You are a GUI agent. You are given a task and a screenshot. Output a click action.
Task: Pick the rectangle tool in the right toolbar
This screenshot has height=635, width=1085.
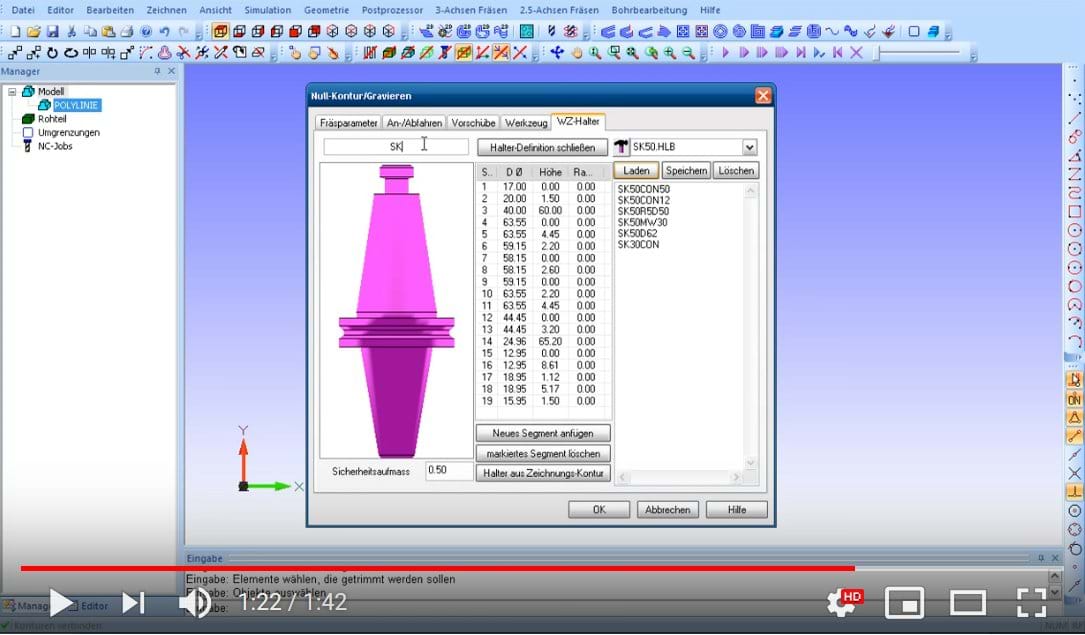(1075, 212)
